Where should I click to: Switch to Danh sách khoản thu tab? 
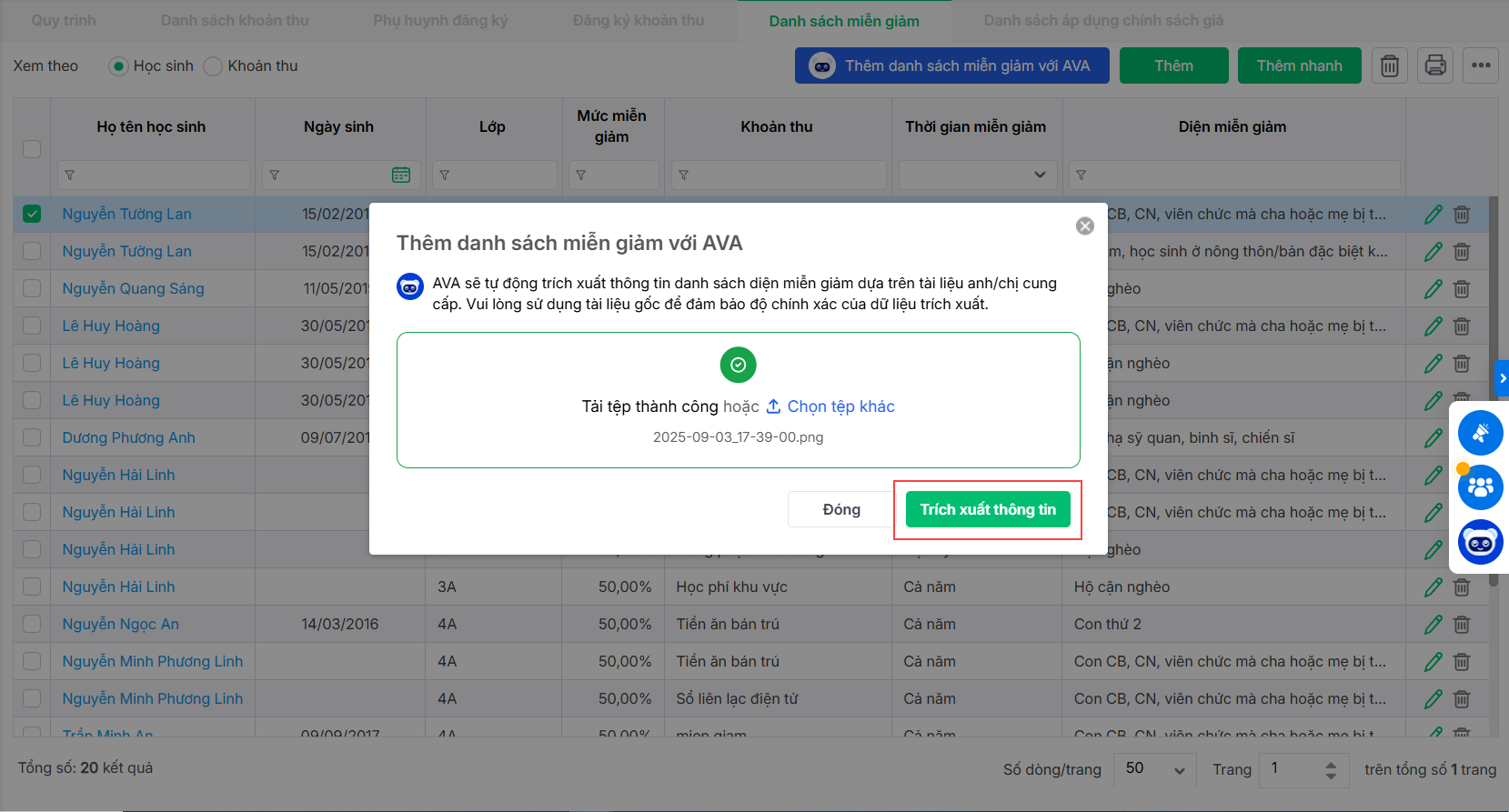pos(235,20)
